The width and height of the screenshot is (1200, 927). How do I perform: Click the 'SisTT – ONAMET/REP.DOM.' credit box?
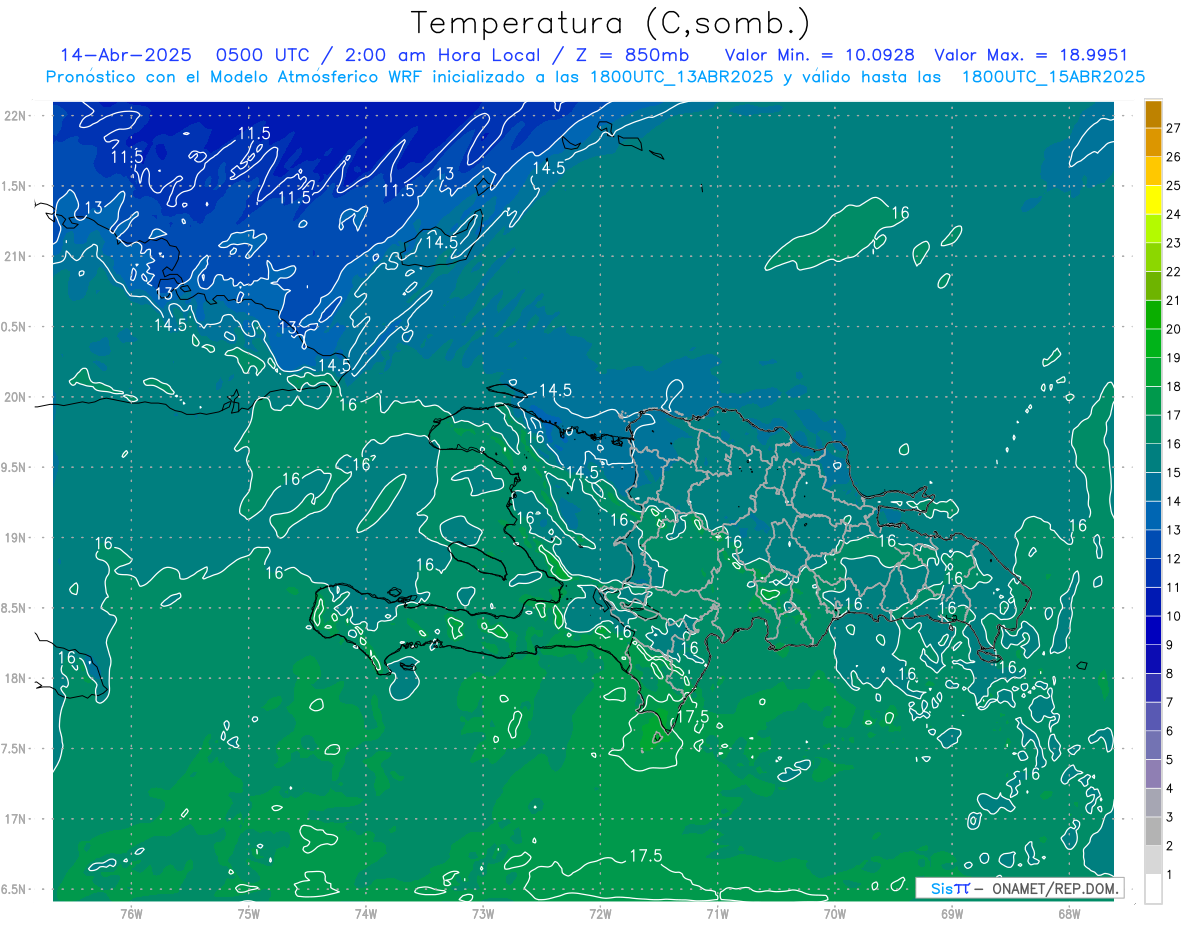(x=1020, y=888)
